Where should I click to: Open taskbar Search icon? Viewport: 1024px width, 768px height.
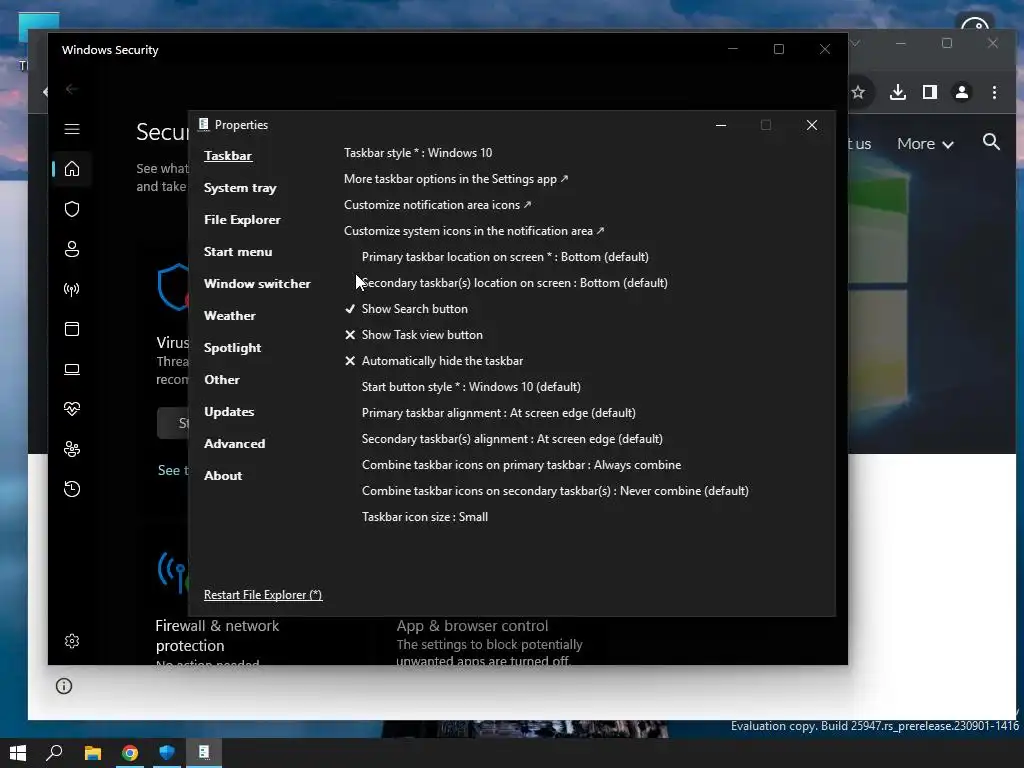[x=54, y=753]
